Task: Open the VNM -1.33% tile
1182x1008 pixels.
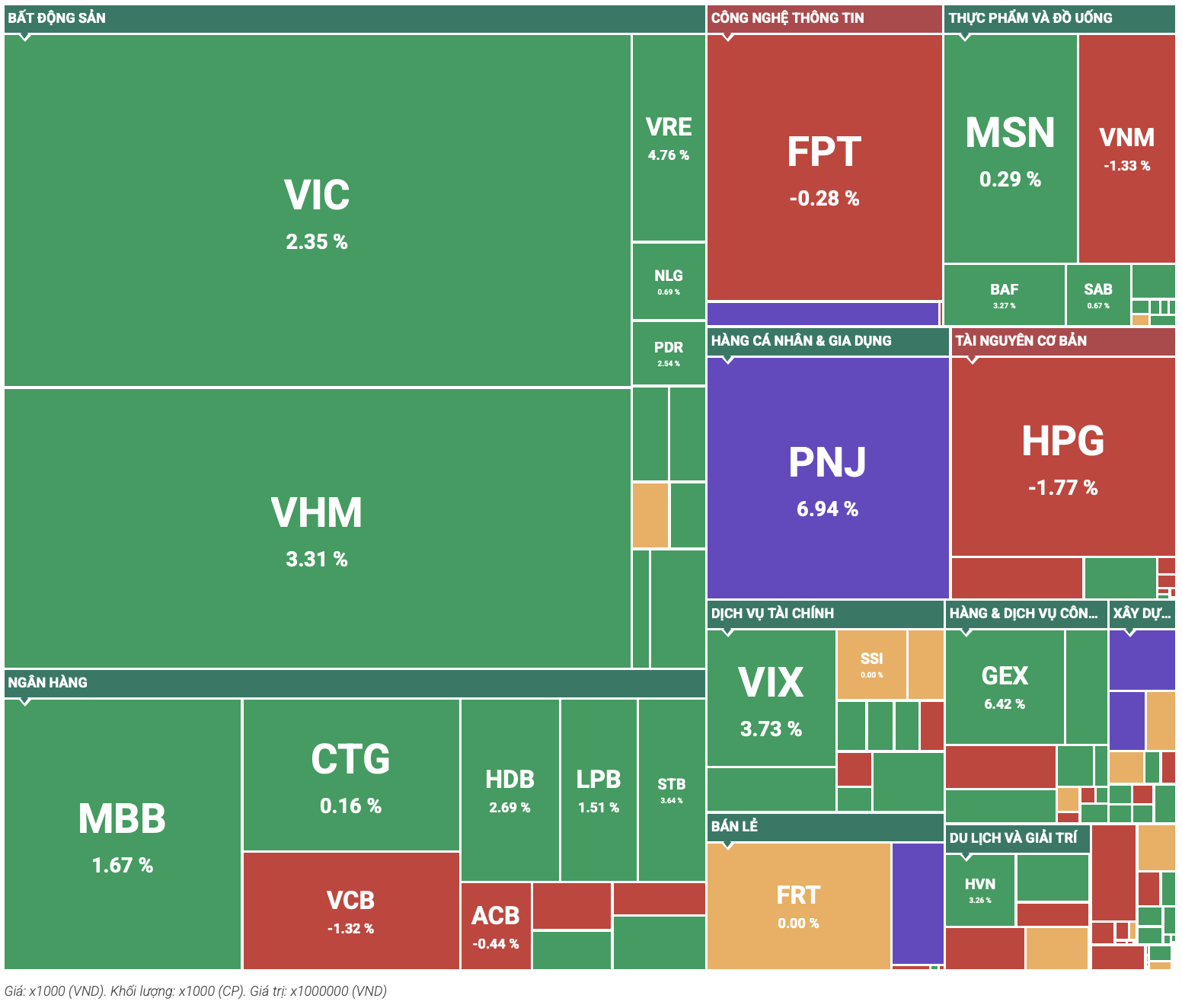Action: [1127, 148]
